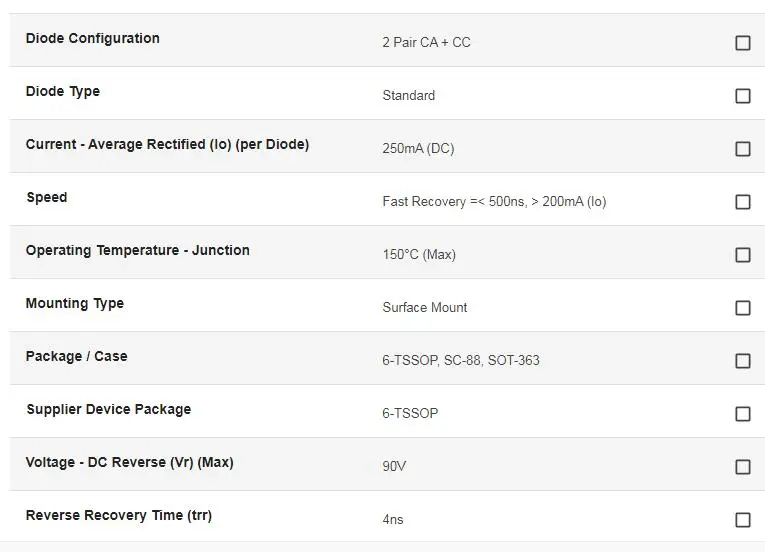Click the 2 Pair CA + CC value
The image size is (765, 552).
426,42
